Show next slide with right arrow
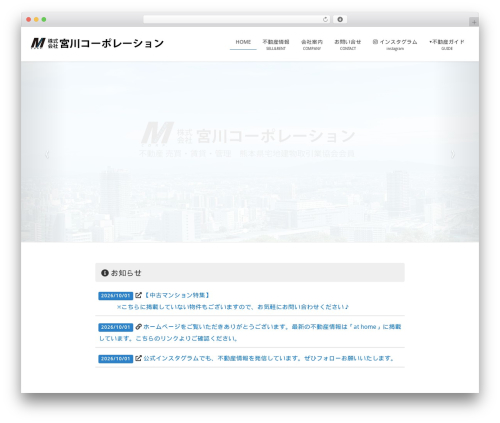 coord(453,154)
